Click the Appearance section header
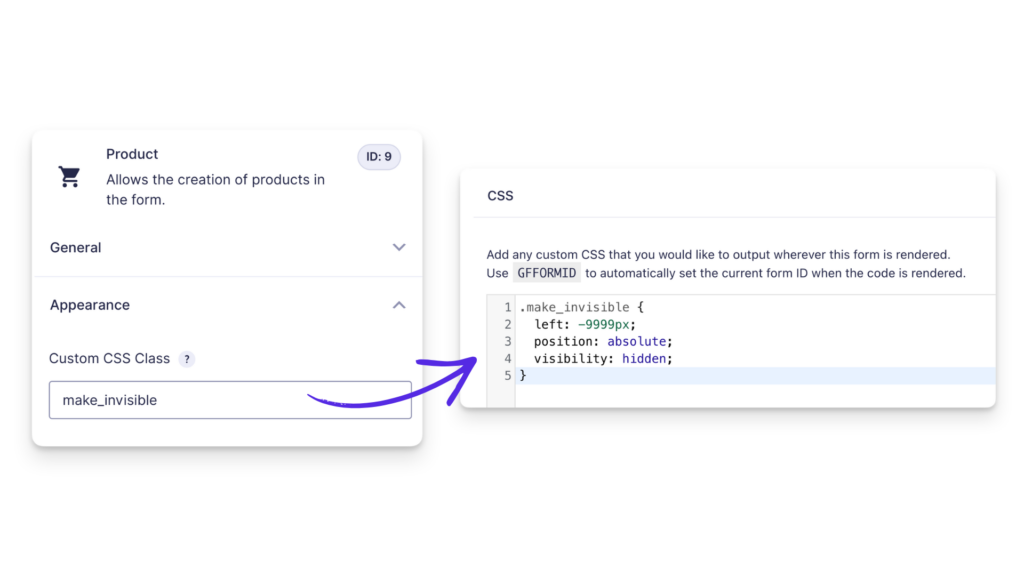This screenshot has width=1024, height=576. (227, 305)
